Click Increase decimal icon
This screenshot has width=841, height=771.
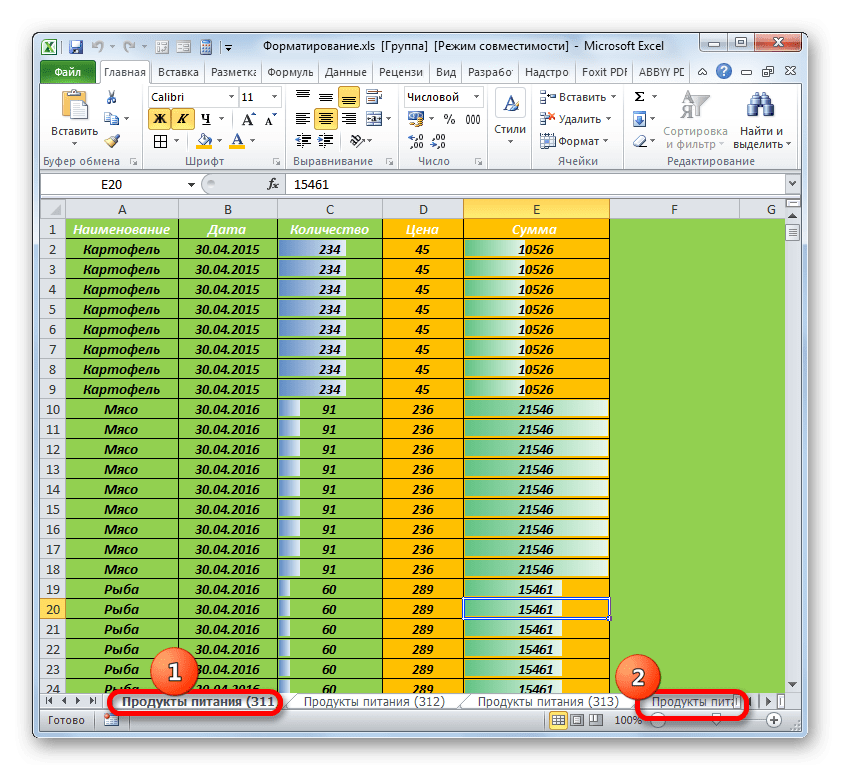[x=416, y=141]
